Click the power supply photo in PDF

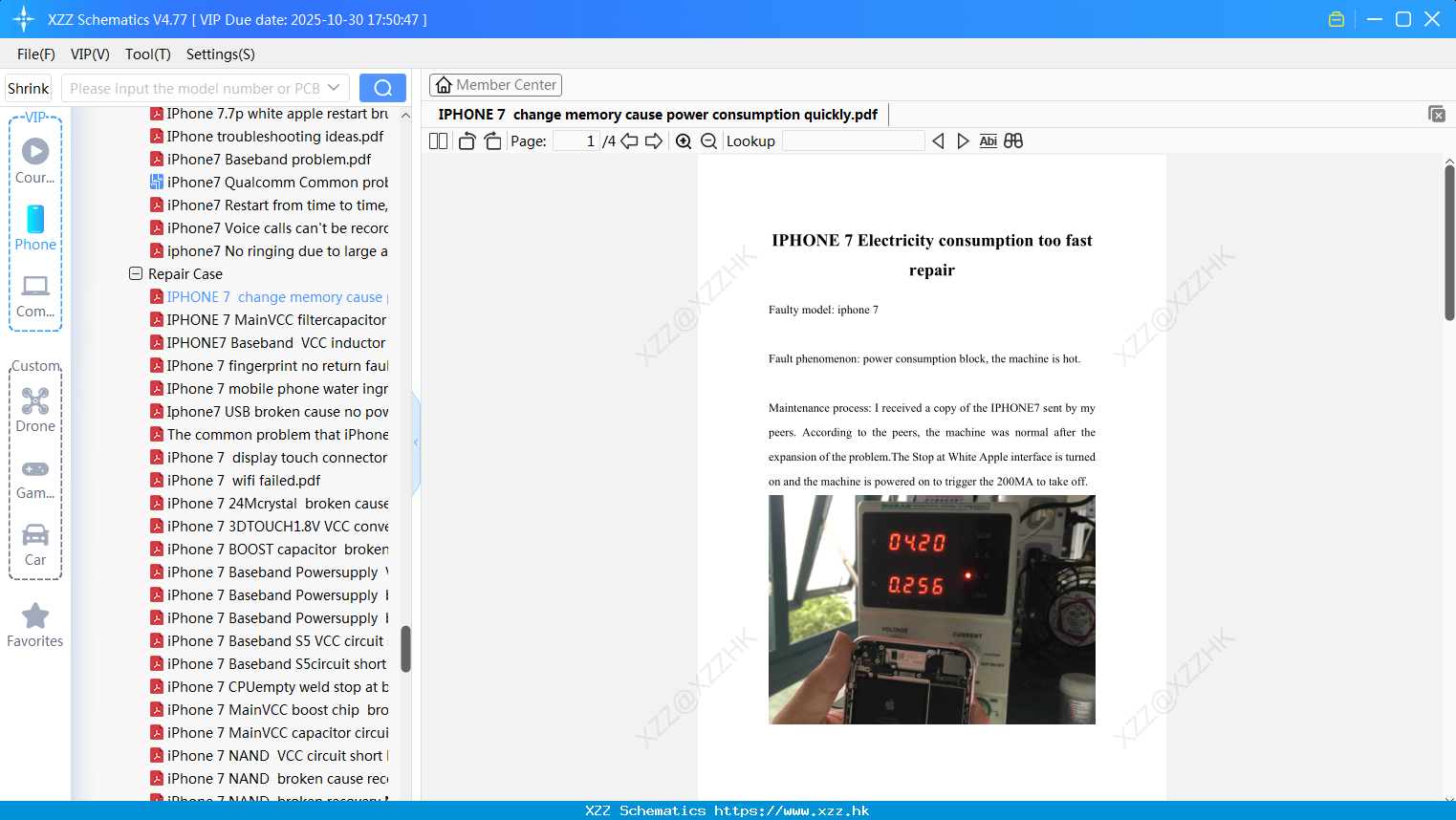(x=932, y=610)
